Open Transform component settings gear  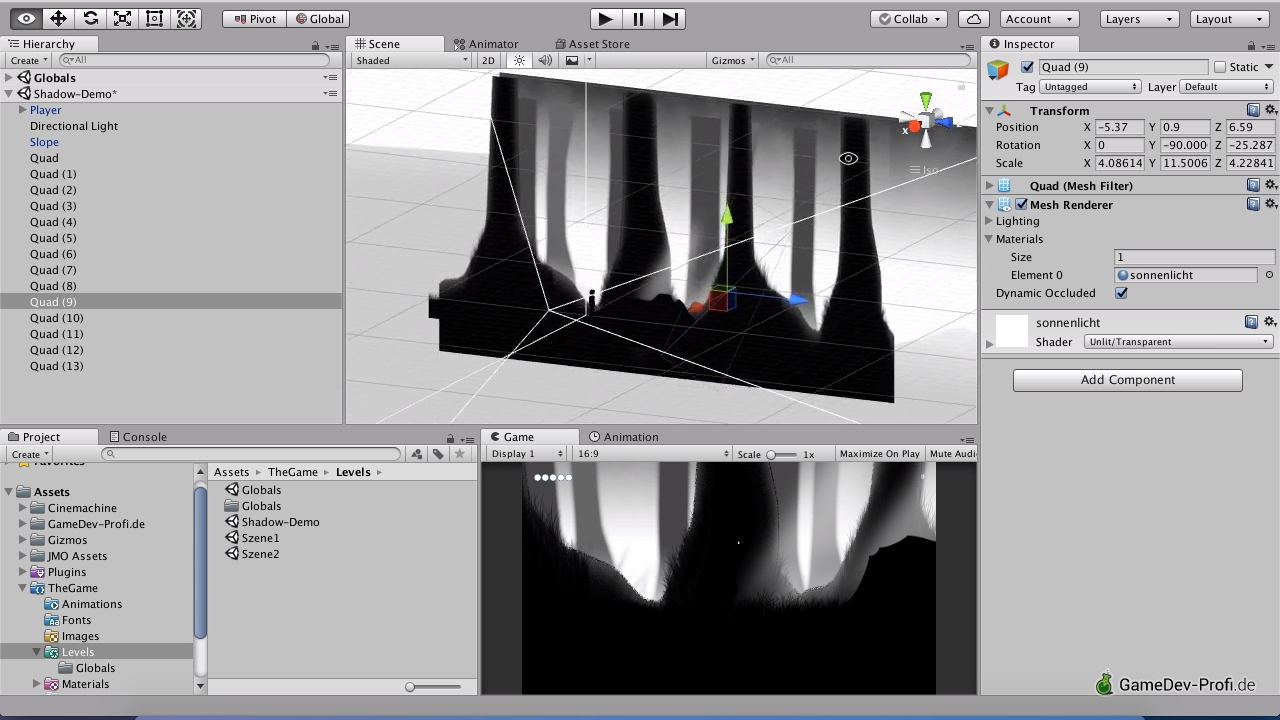click(1271, 110)
